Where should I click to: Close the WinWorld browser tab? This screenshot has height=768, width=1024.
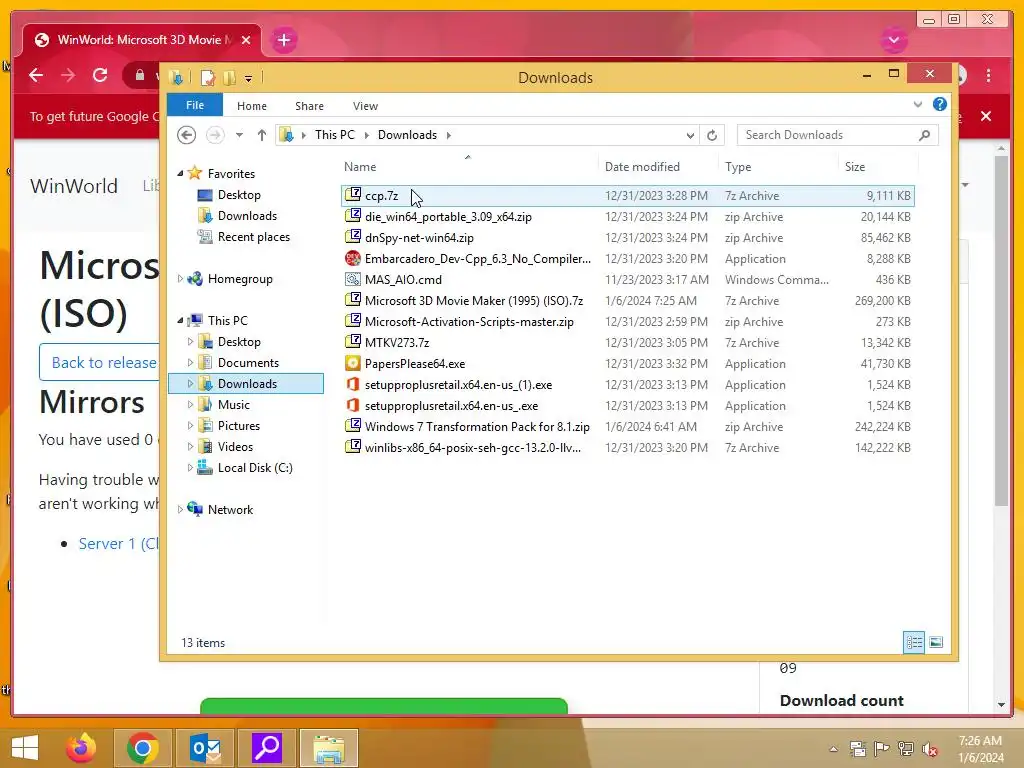(246, 40)
